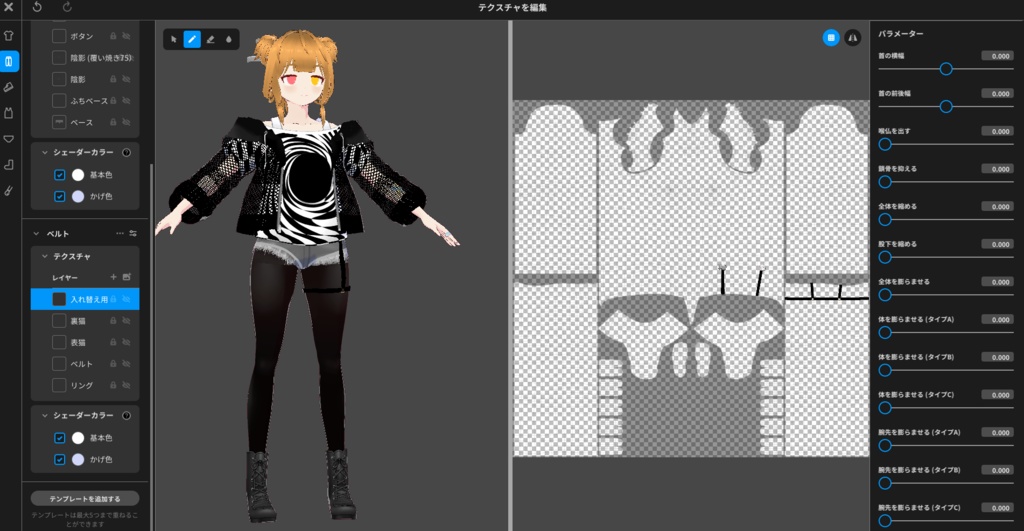Click the 喉仏を出す value field
The height and width of the screenshot is (531, 1024).
(997, 131)
